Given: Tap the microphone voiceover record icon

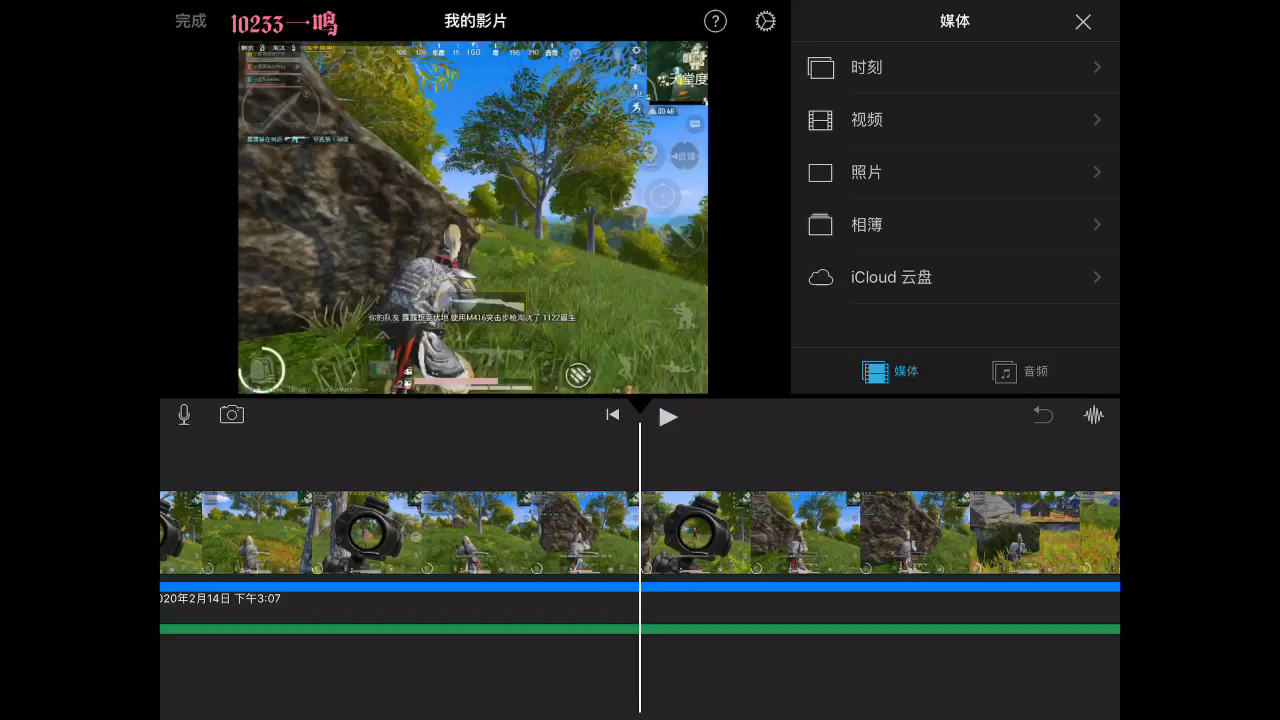Looking at the screenshot, I should coord(184,415).
